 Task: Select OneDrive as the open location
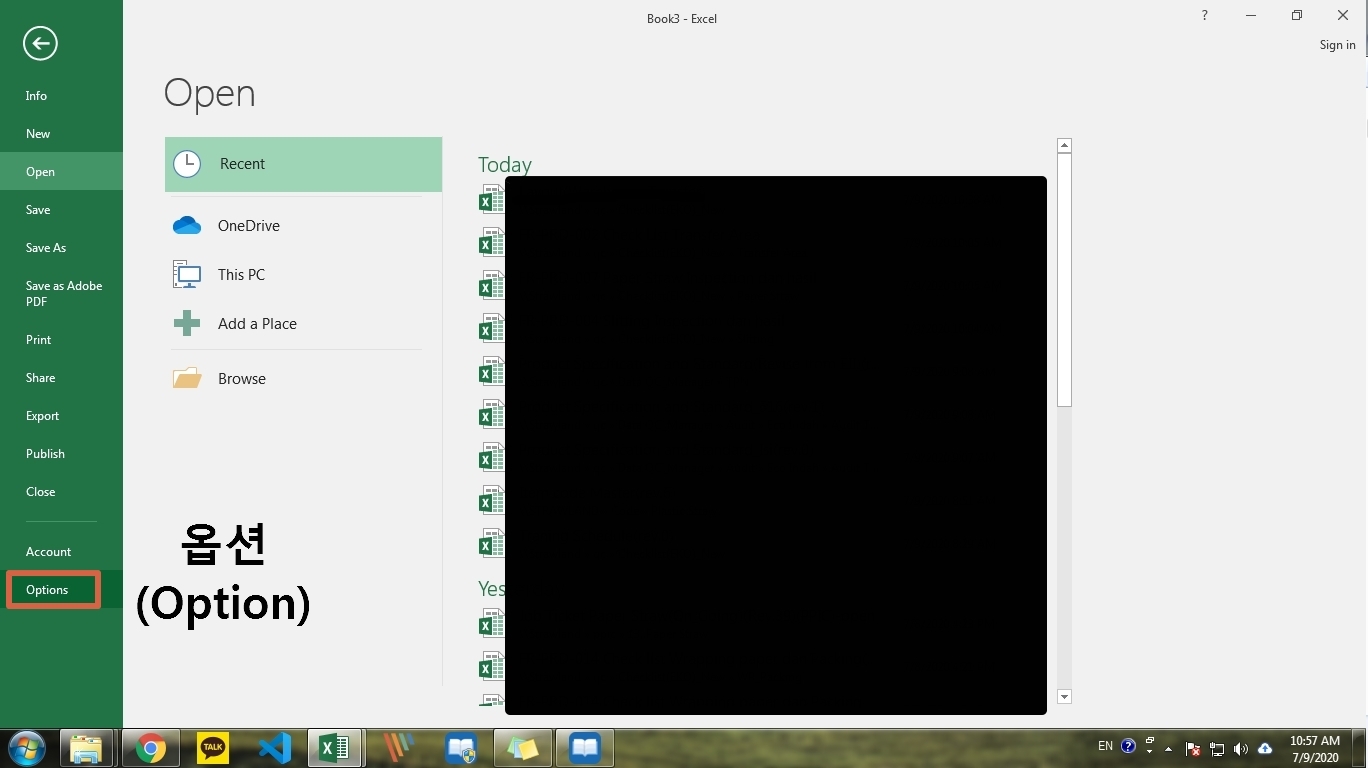303,226
